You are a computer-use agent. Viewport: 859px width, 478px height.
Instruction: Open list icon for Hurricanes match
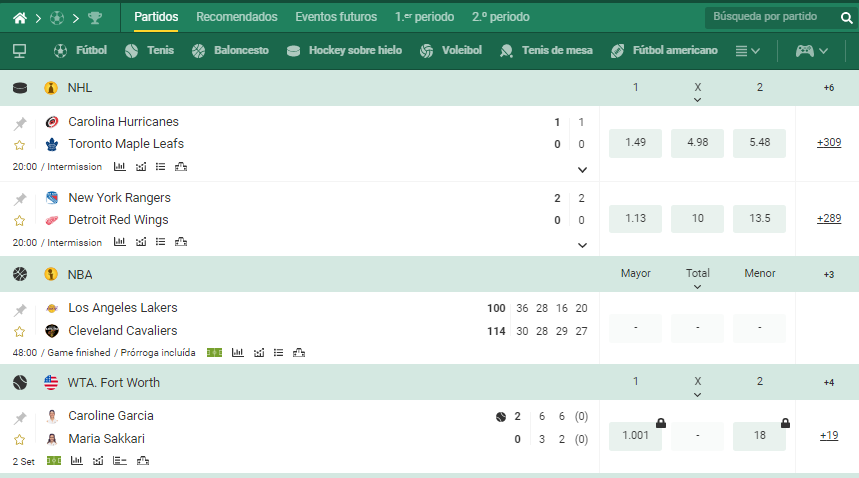(x=161, y=166)
